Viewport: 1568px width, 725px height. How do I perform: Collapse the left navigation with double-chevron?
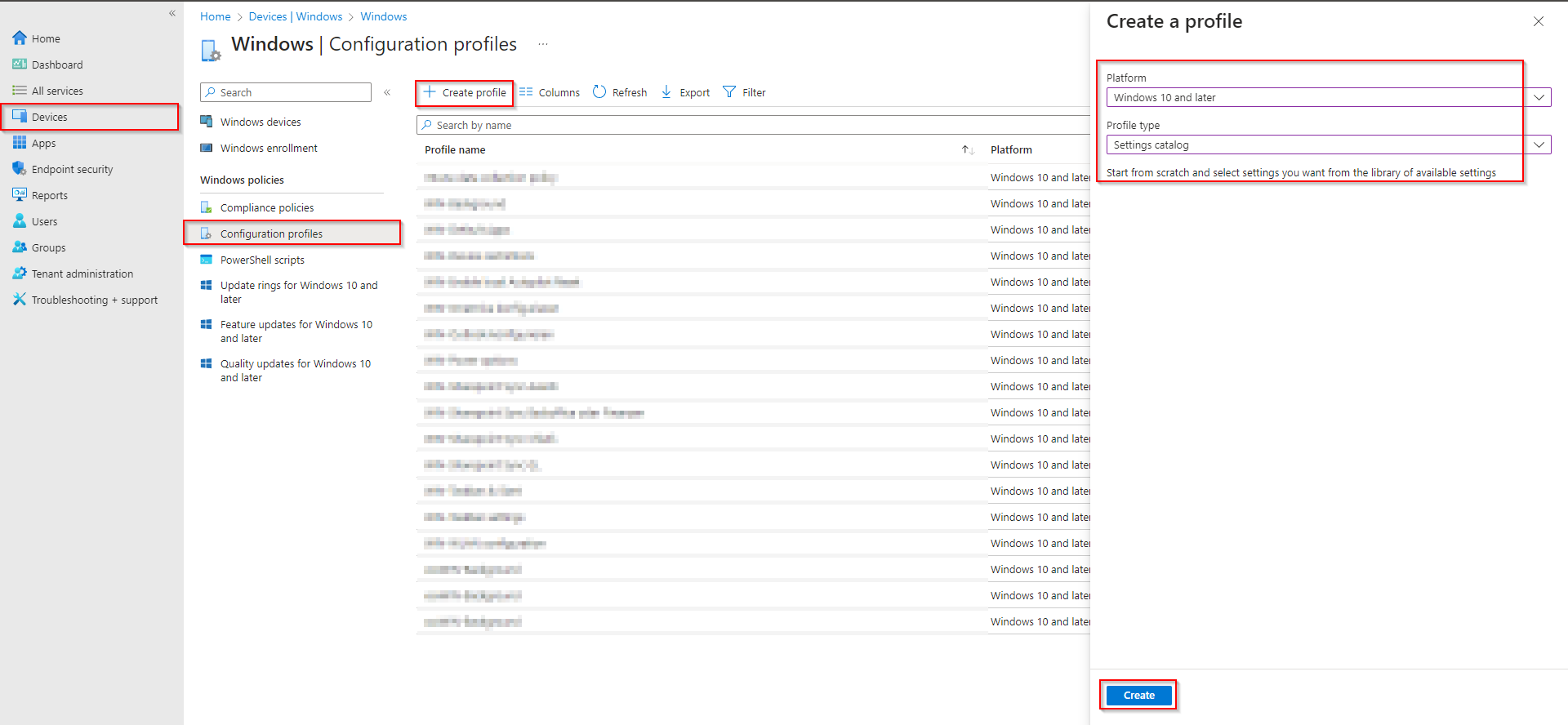[172, 13]
